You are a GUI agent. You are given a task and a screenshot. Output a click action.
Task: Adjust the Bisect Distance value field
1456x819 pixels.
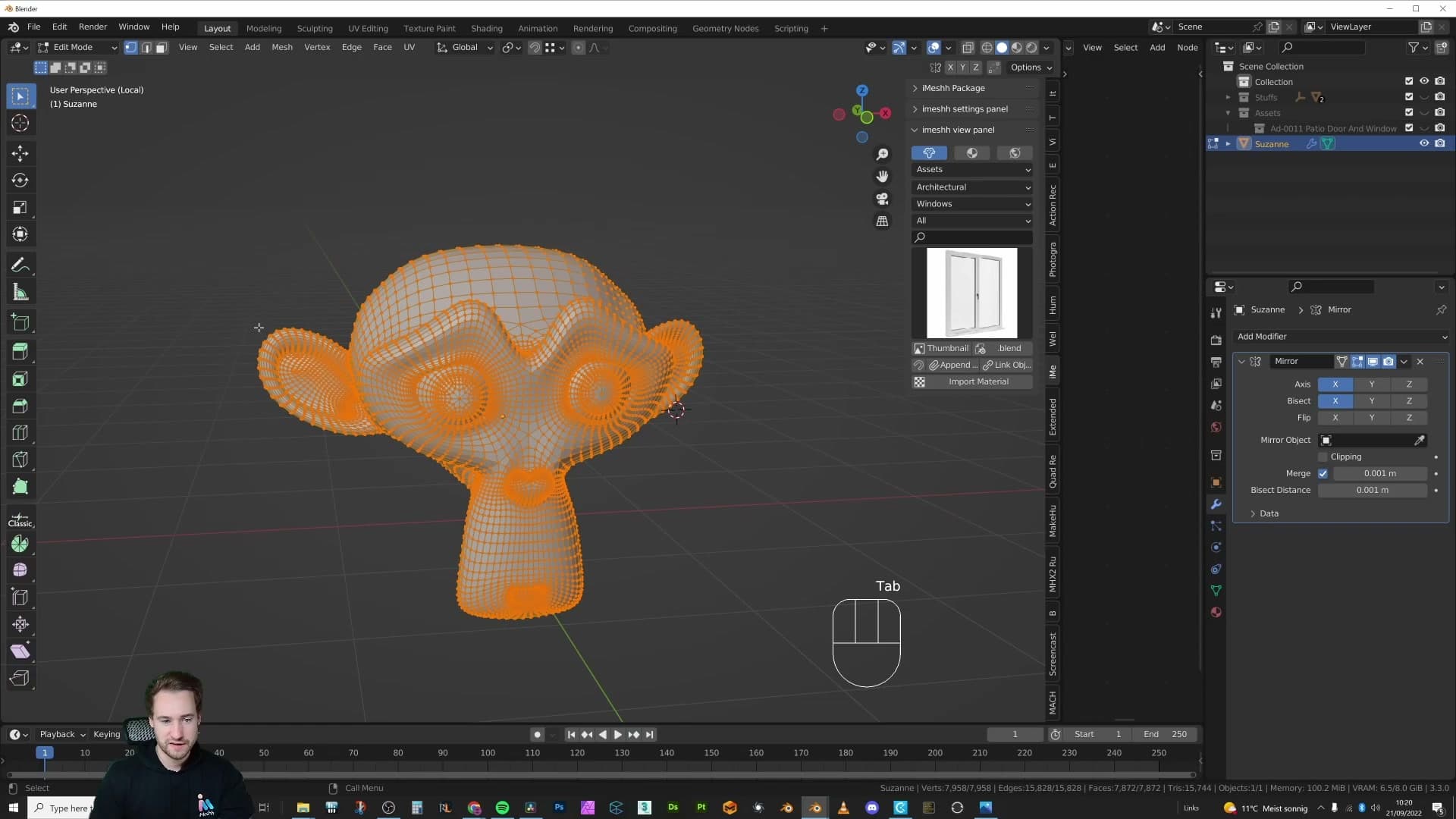(1373, 491)
